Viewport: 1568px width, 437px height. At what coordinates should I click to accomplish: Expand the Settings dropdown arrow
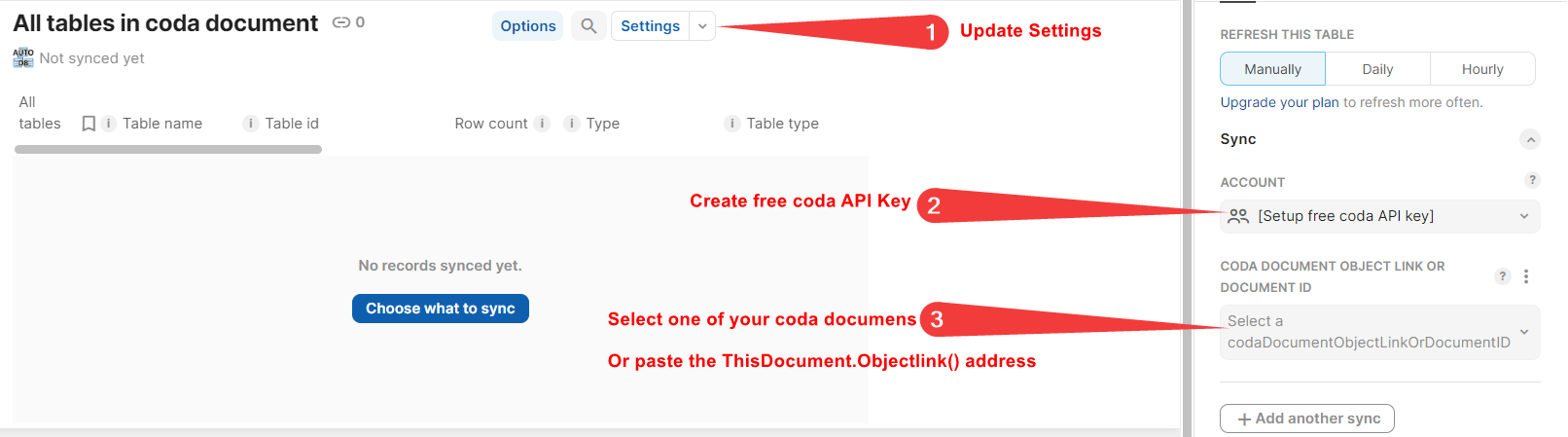(702, 26)
